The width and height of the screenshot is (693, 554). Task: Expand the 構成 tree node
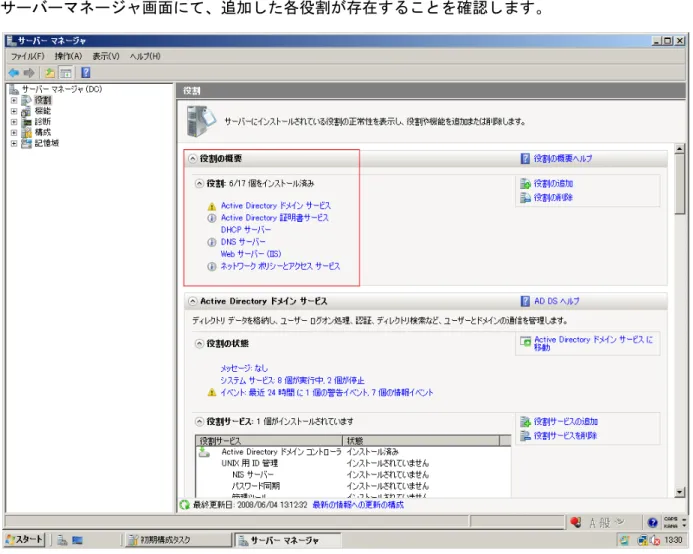(14, 133)
